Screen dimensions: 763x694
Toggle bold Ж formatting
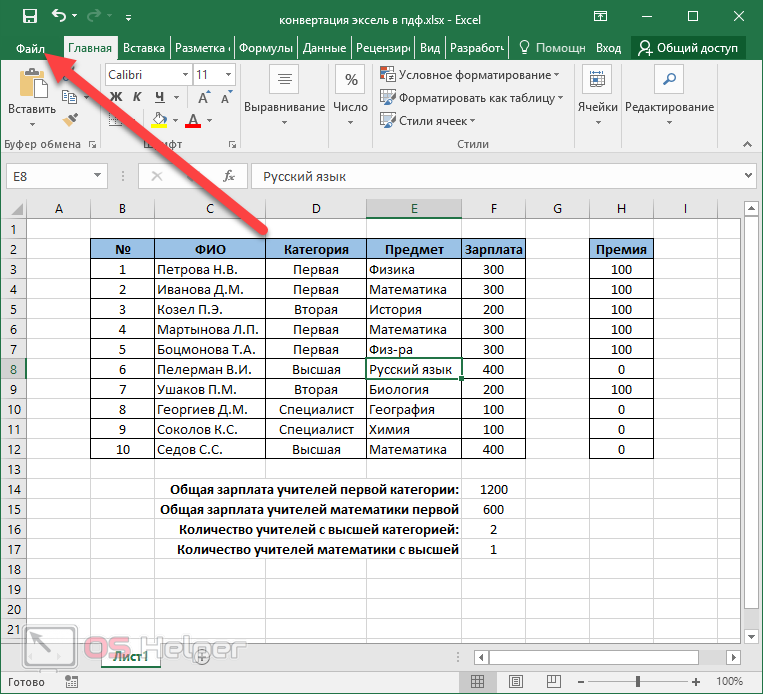pyautogui.click(x=116, y=97)
